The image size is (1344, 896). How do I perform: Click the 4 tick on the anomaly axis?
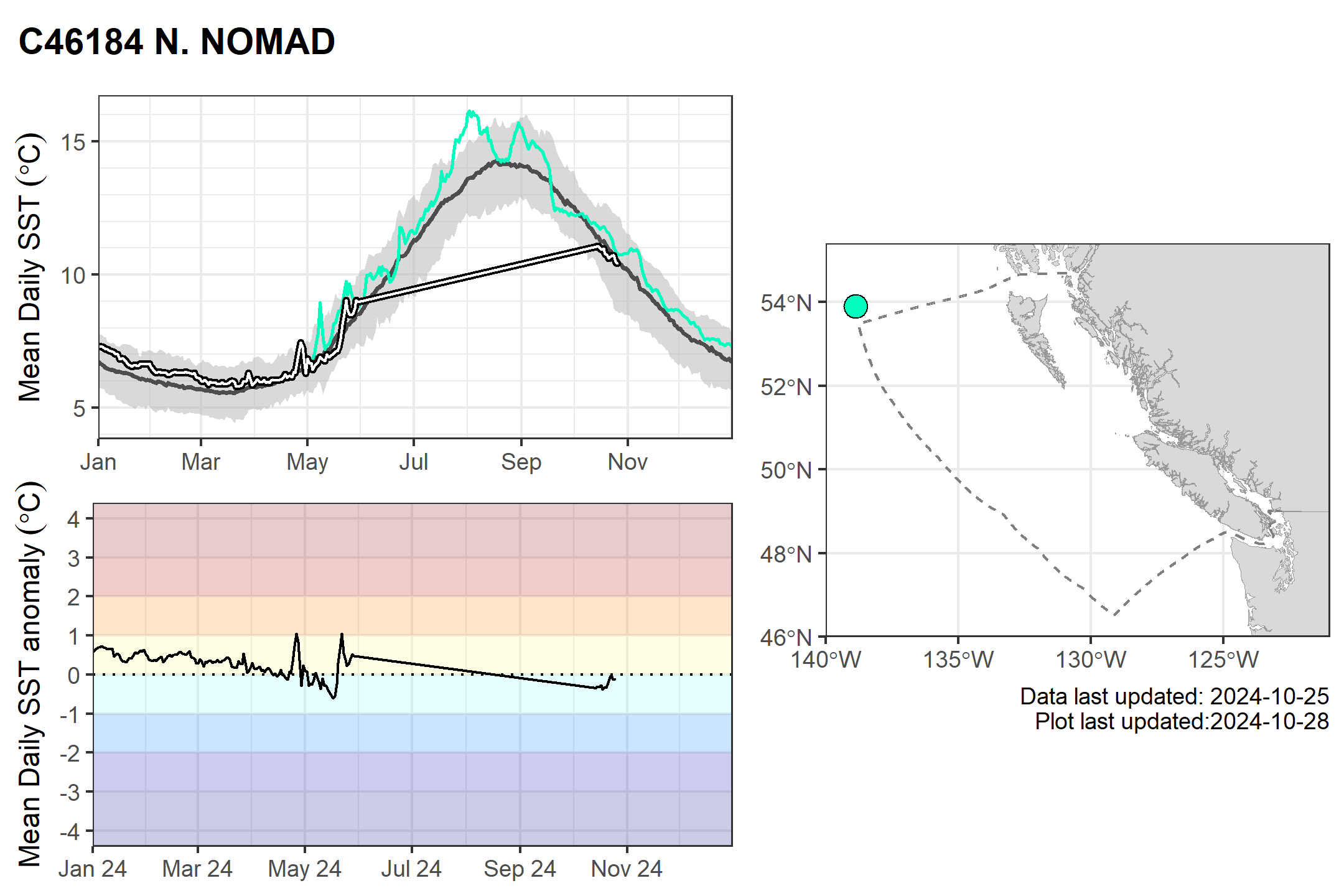[74, 519]
